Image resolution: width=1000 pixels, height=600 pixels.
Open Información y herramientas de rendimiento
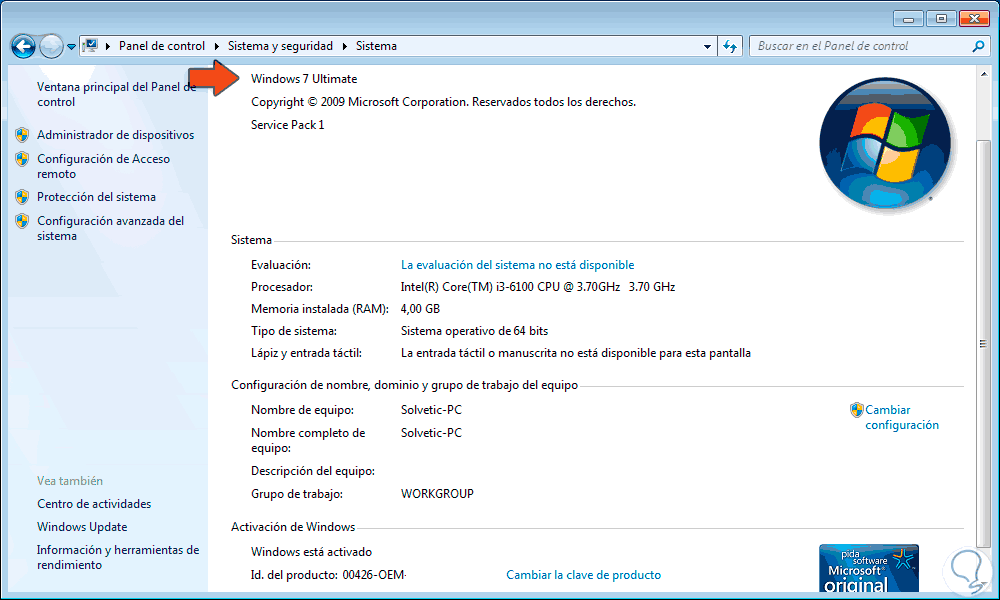pyautogui.click(x=118, y=557)
